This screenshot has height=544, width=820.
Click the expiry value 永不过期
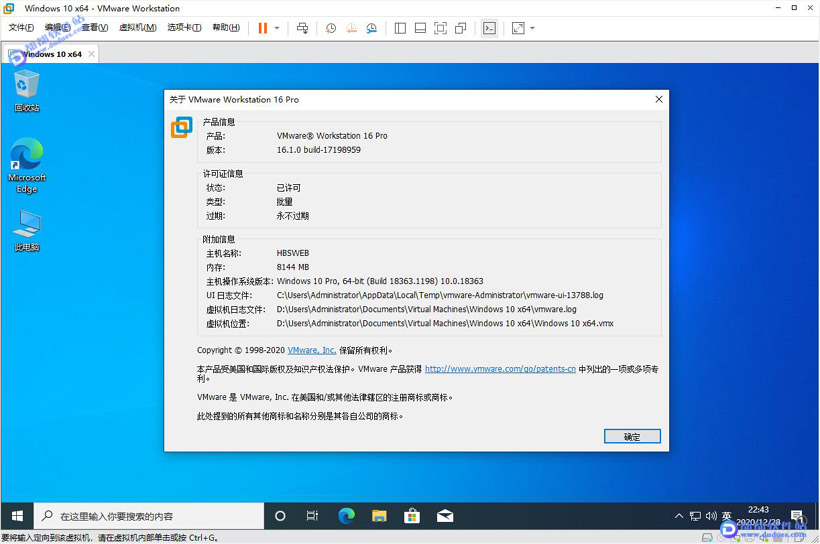293,216
